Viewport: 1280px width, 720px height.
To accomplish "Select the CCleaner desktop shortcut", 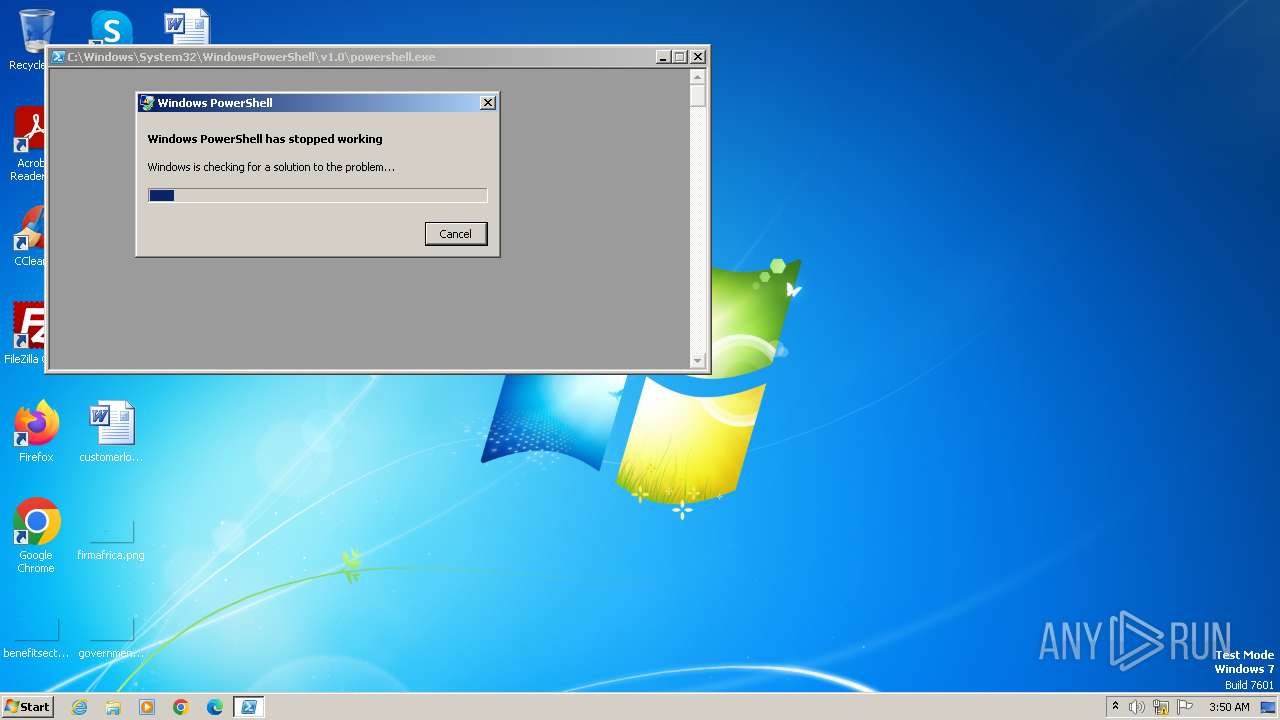I will coord(29,237).
